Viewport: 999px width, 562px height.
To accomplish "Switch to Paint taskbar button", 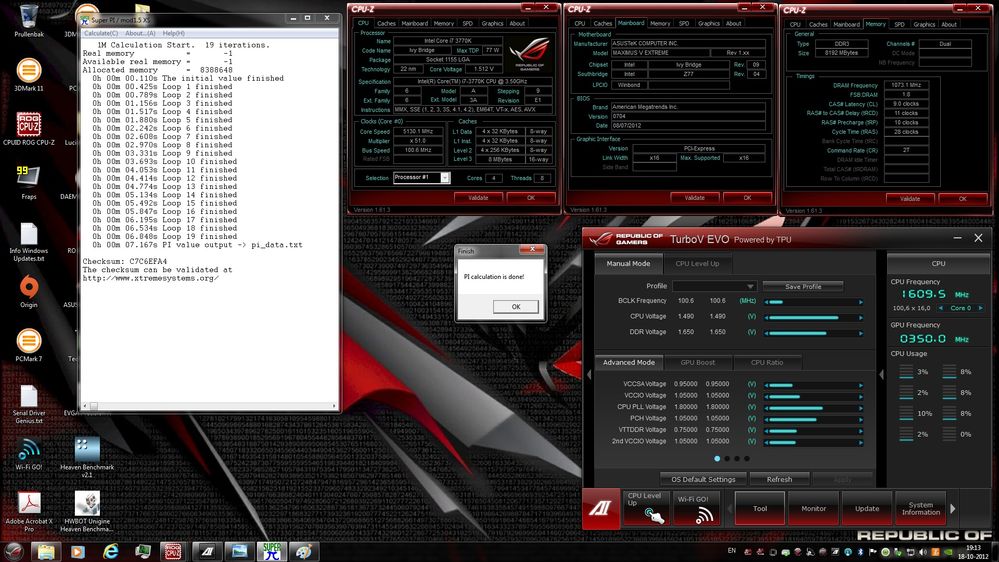I will (304, 552).
